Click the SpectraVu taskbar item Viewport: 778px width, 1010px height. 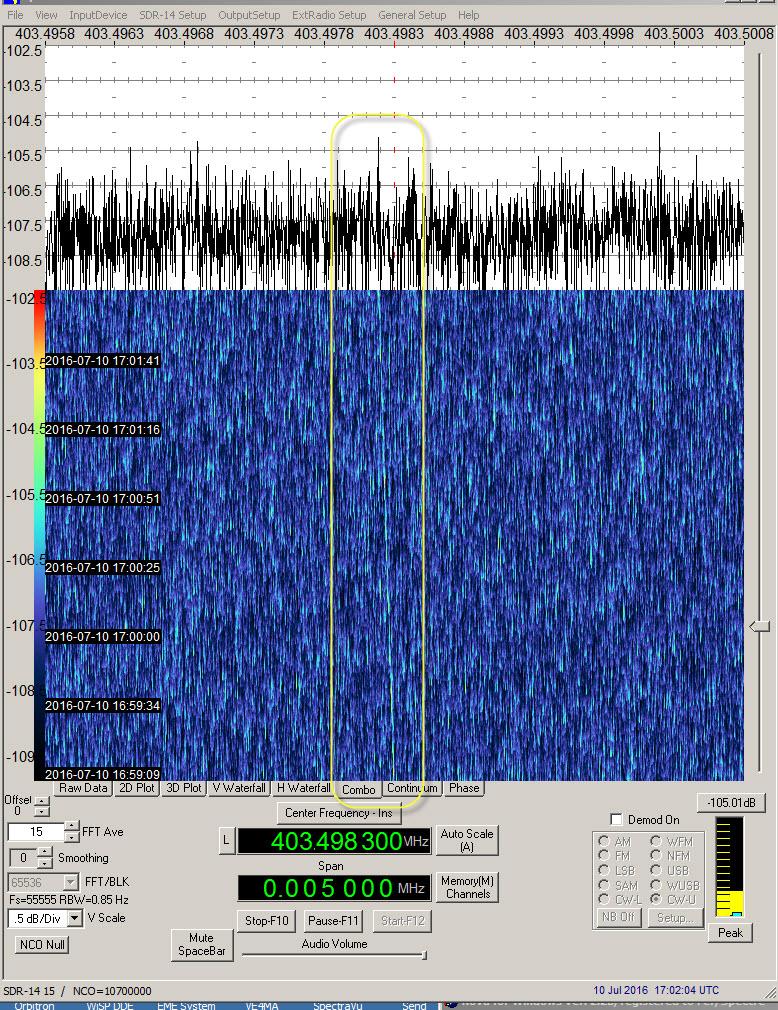click(337, 1005)
